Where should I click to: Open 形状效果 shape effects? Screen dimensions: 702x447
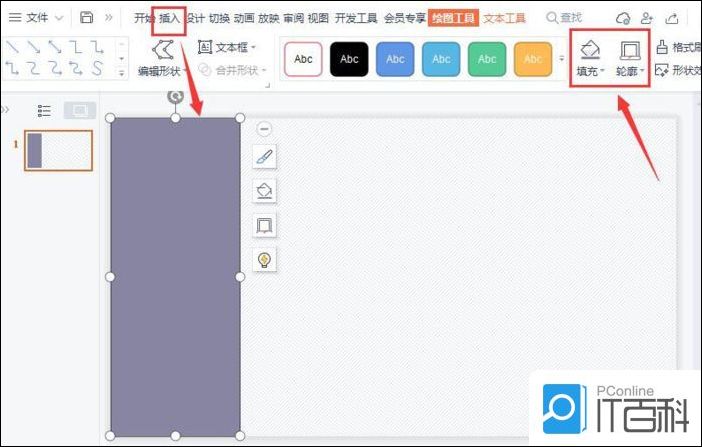tap(678, 70)
